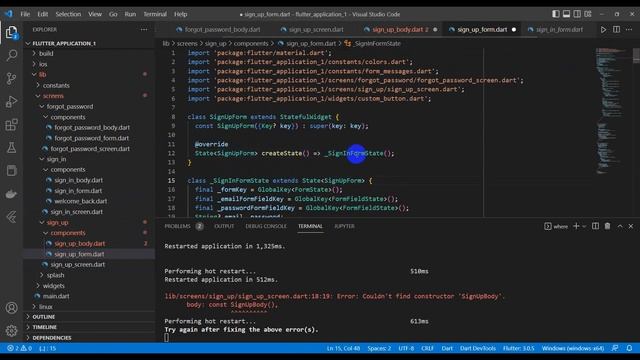Open the Selection menu

[x=68, y=14]
